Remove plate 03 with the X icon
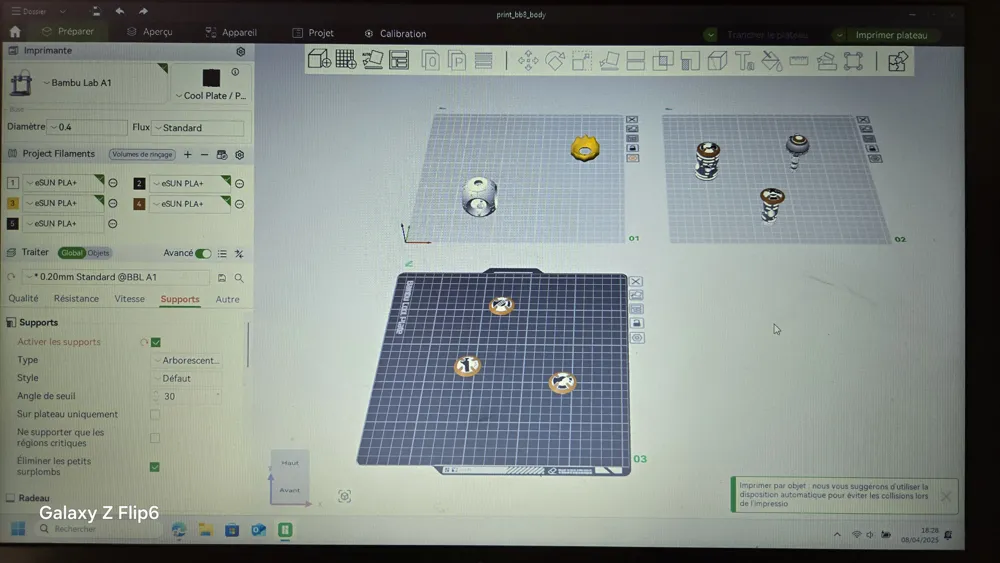Image resolution: width=1000 pixels, height=563 pixels. pos(636,281)
